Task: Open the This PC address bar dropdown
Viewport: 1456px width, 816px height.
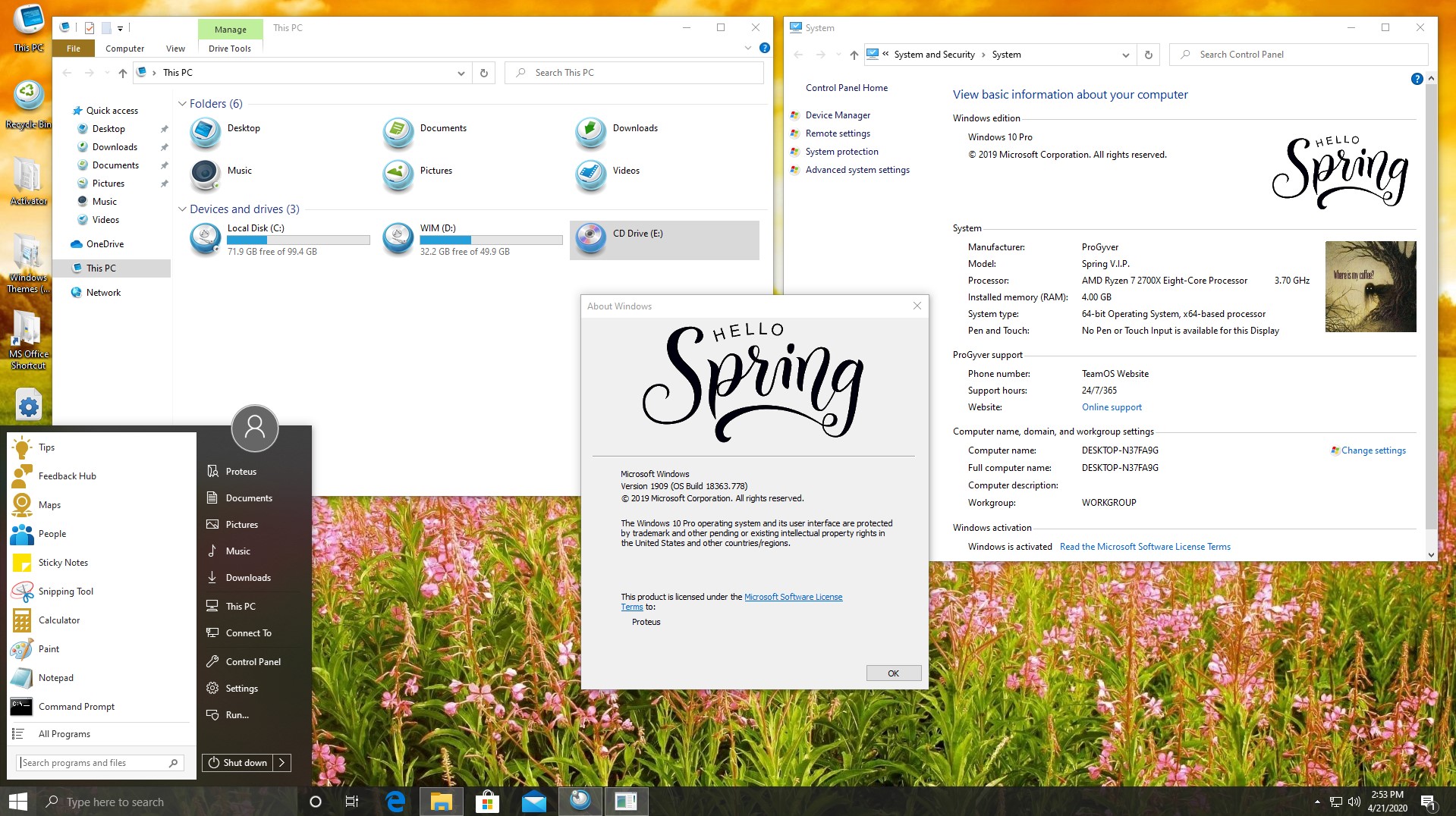Action: tap(461, 74)
